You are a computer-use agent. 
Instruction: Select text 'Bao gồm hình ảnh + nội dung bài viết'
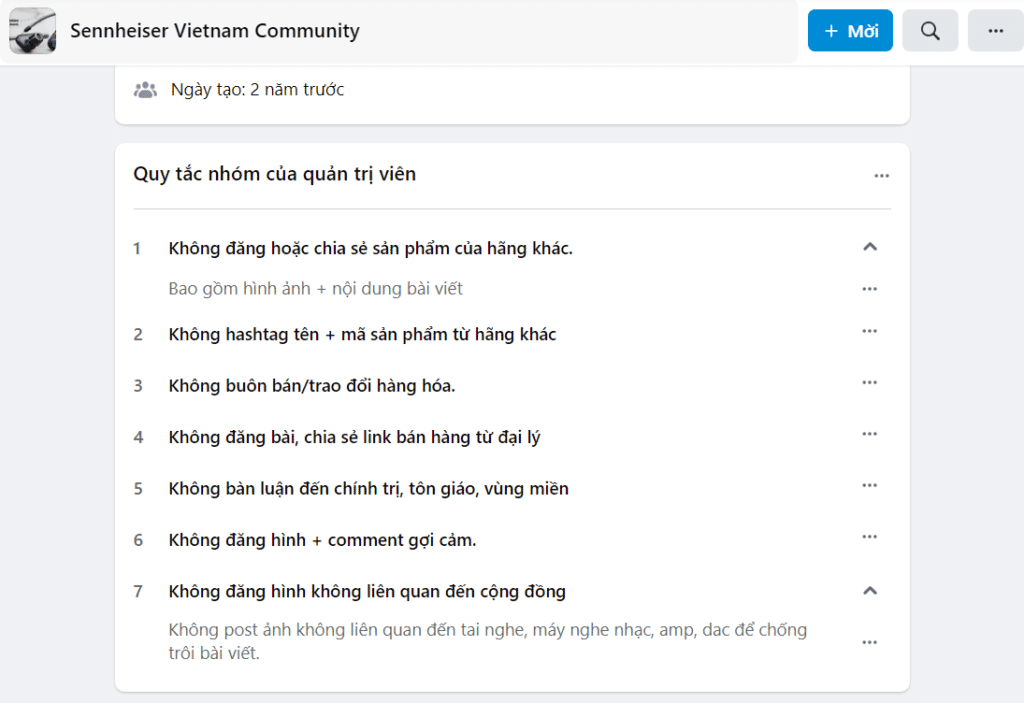[315, 289]
